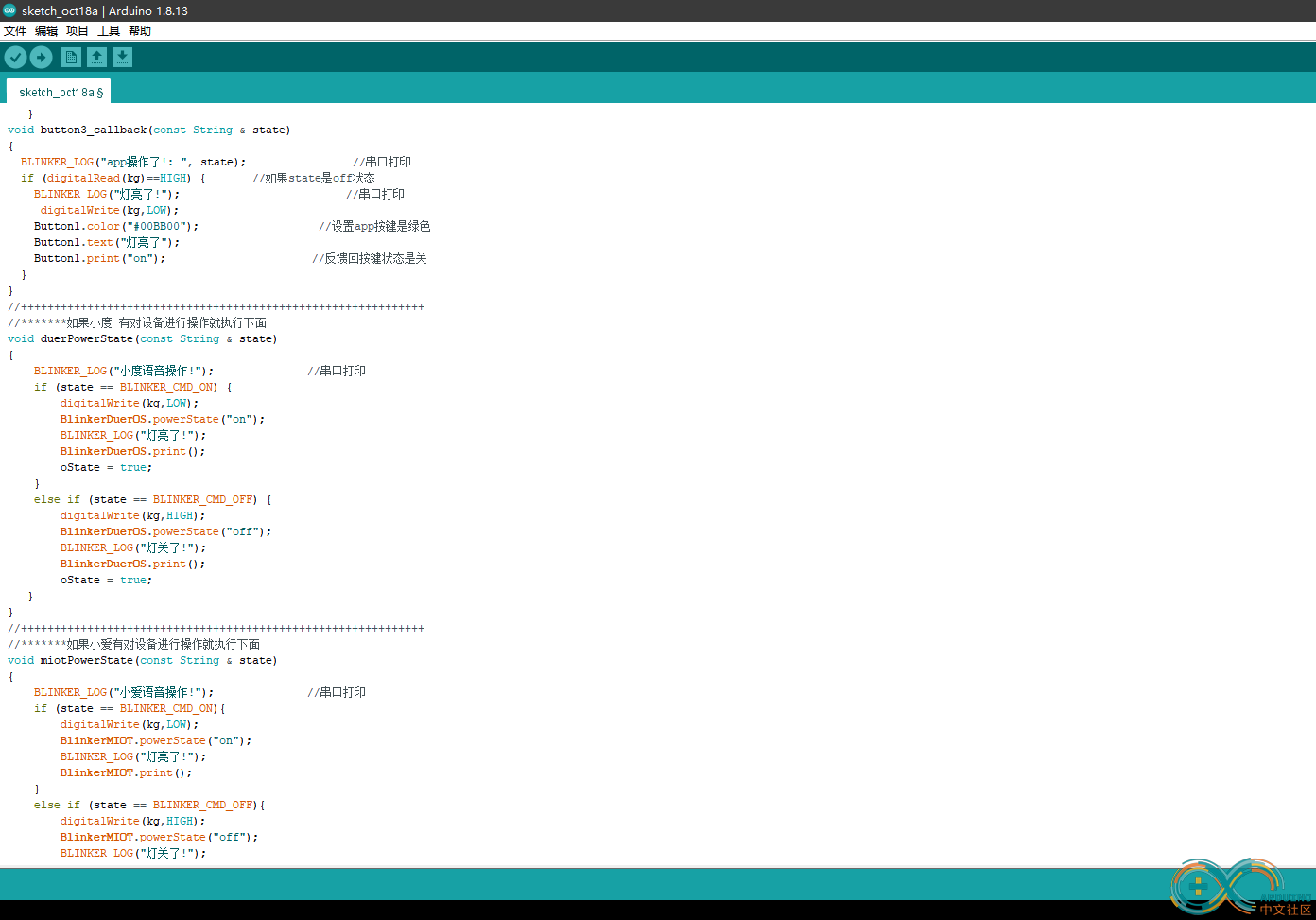Click 'BLINKER_LOG("小爱语音操作!");' line
Viewport: 1316px width, 920px height.
tap(124, 693)
